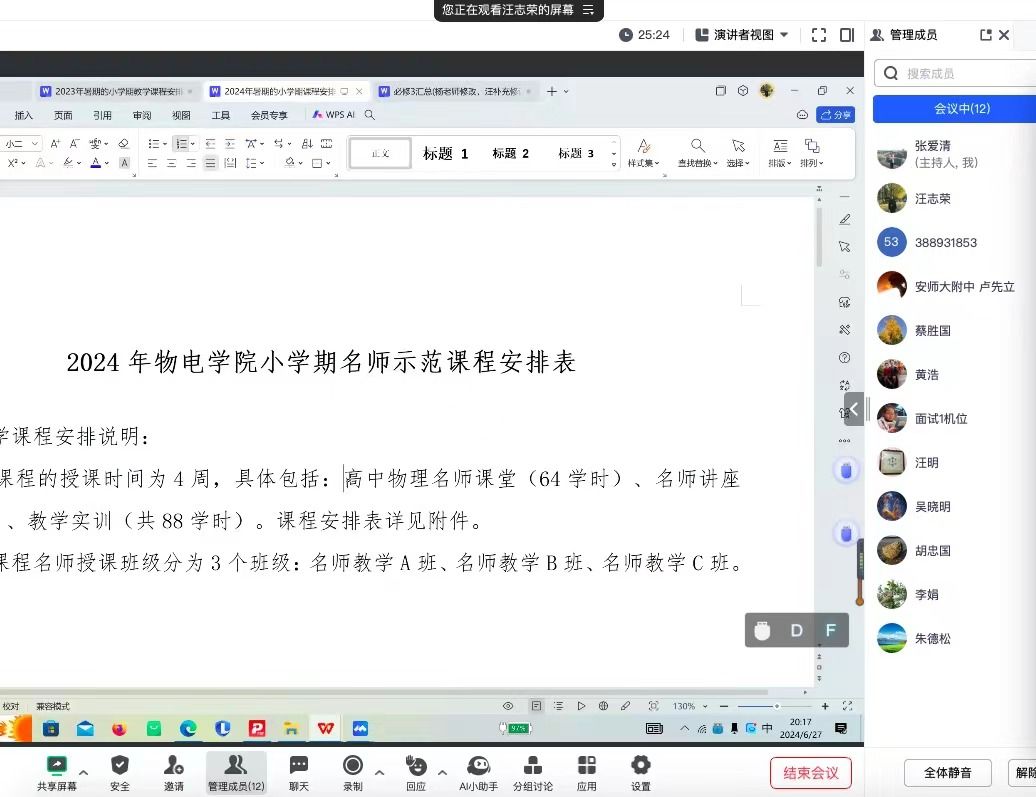Toggle the font color button
Image resolution: width=1036 pixels, height=797 pixels.
point(96,161)
